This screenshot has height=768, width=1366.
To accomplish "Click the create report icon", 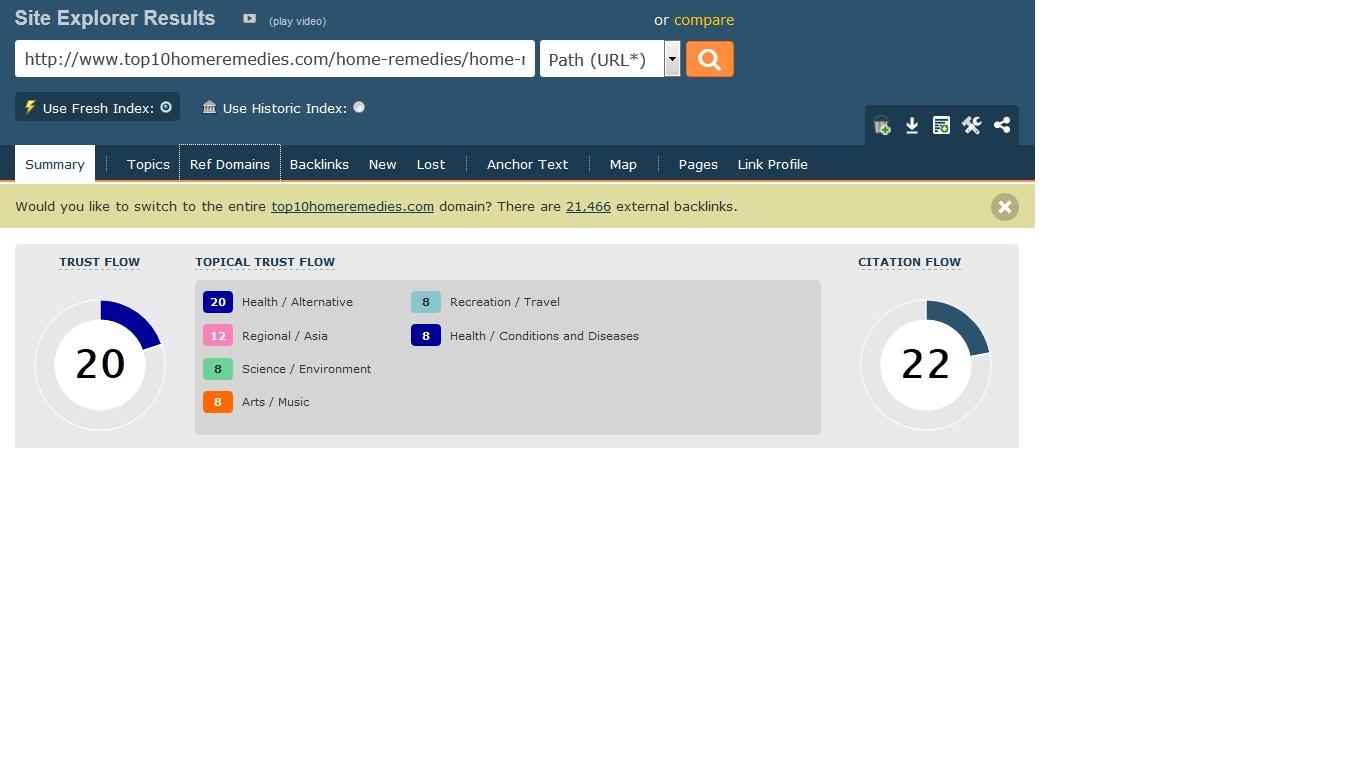I will point(941,126).
